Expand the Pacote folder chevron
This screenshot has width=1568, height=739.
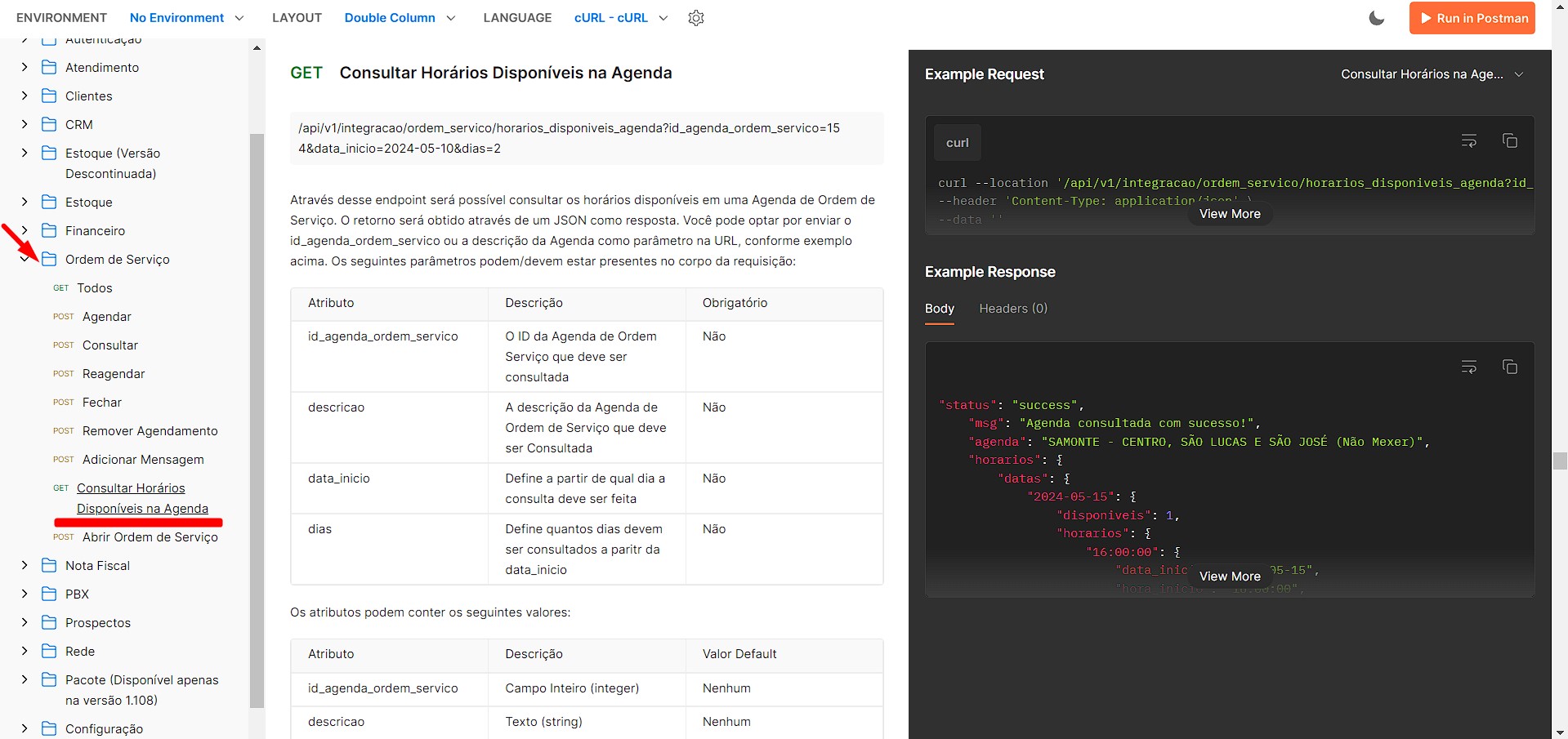[x=25, y=679]
